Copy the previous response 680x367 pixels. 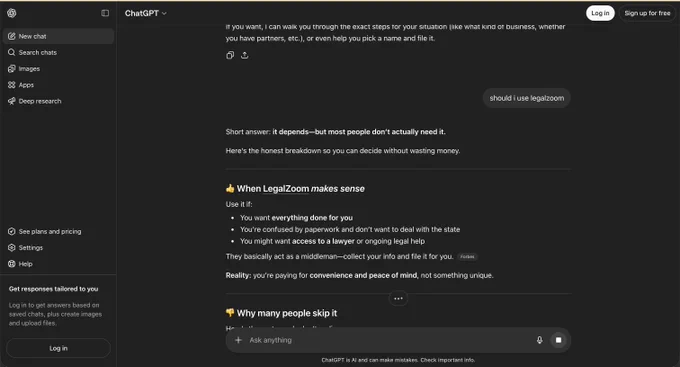pyautogui.click(x=230, y=55)
